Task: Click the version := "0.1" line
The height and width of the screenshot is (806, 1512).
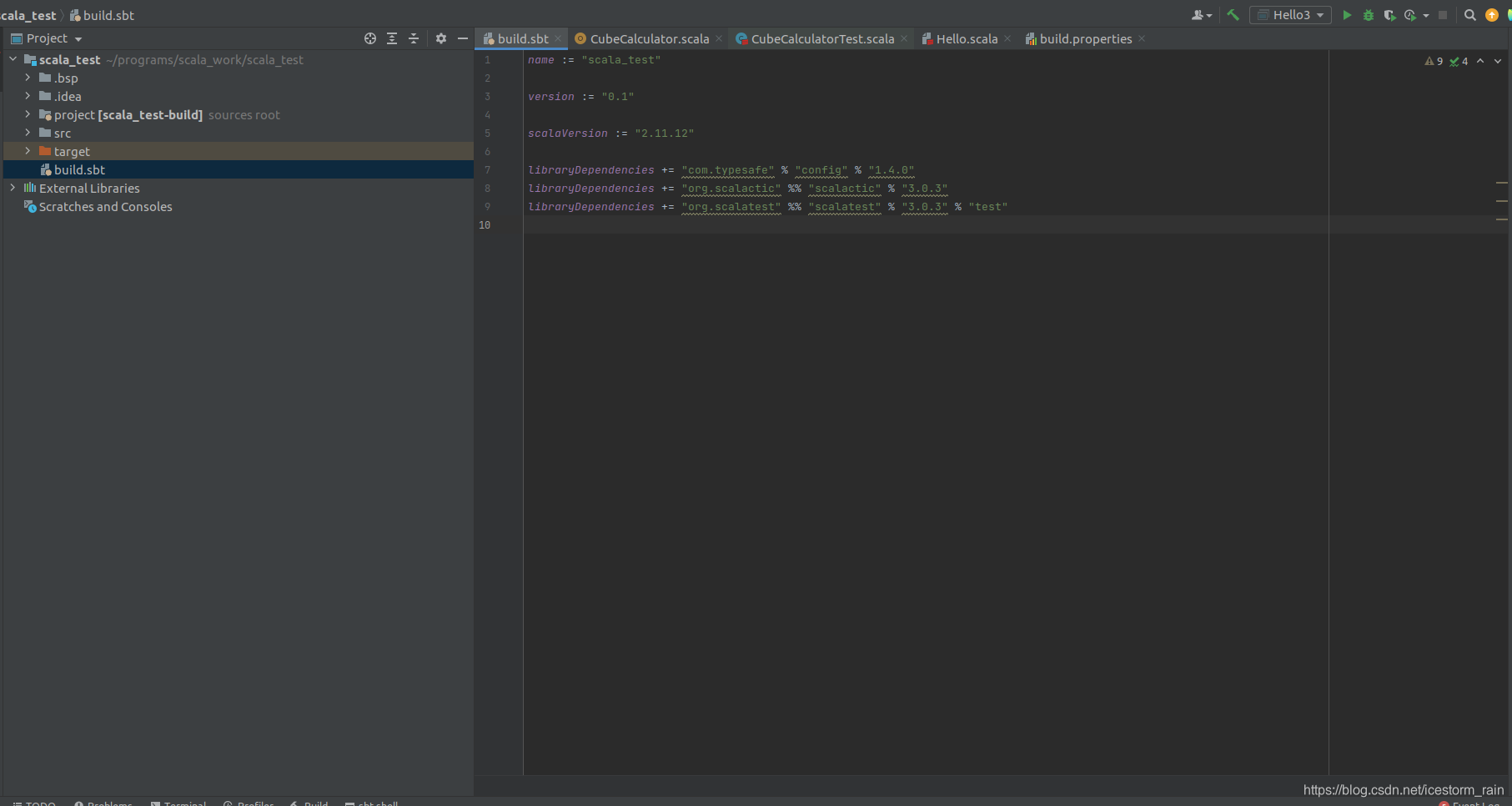Action: click(x=580, y=97)
